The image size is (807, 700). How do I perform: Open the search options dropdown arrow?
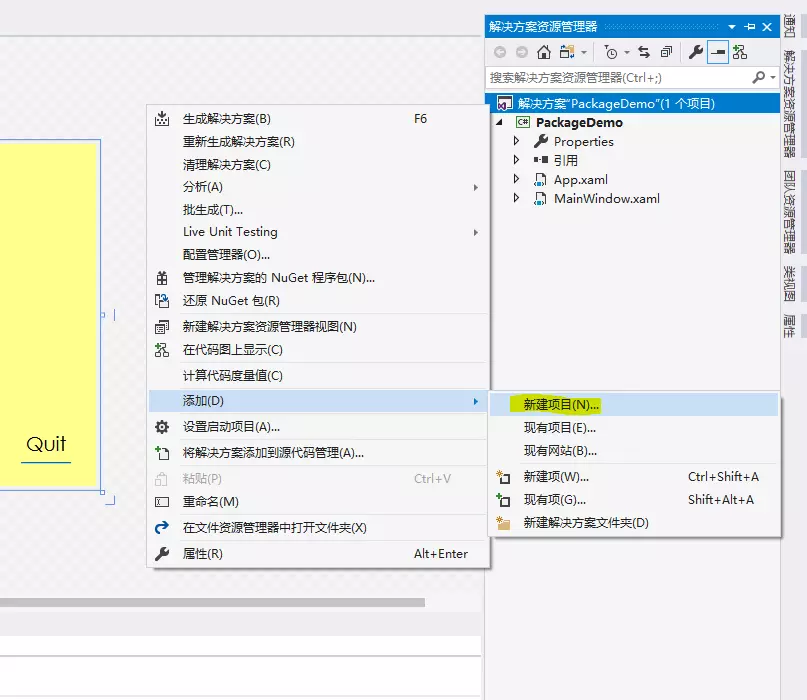pyautogui.click(x=773, y=77)
